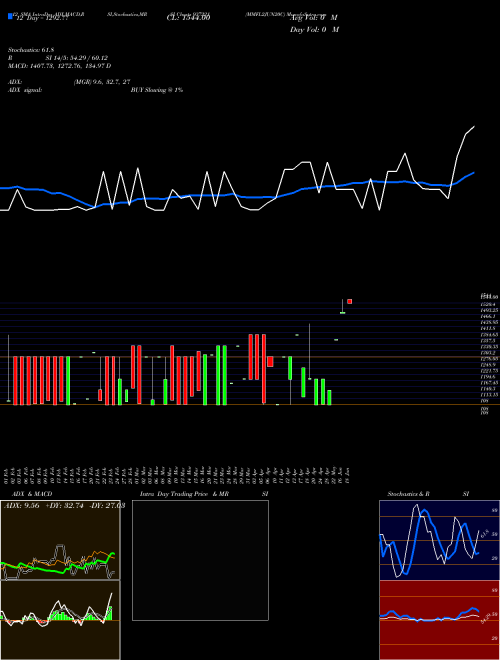
Task: Click the 'SI 14/5: 54.29 / 69.12' value
Action: click(x=77, y=58)
